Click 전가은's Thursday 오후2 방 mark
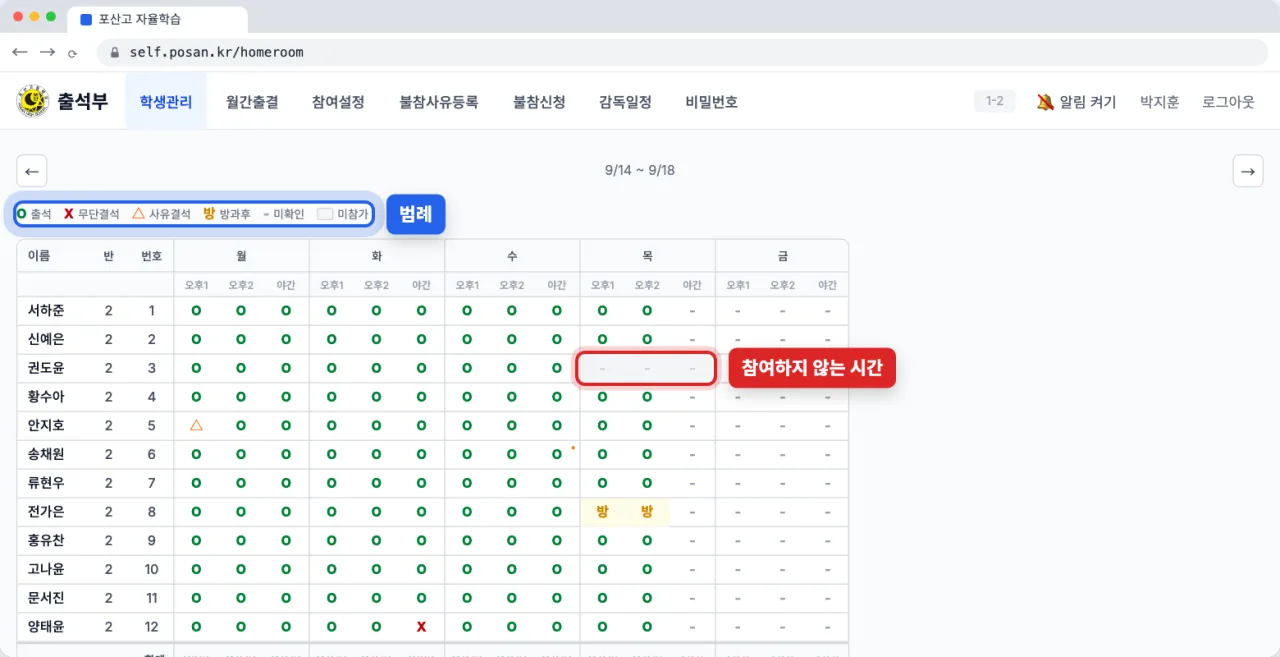Screen dimensions: 1280x657 pyautogui.click(x=647, y=512)
